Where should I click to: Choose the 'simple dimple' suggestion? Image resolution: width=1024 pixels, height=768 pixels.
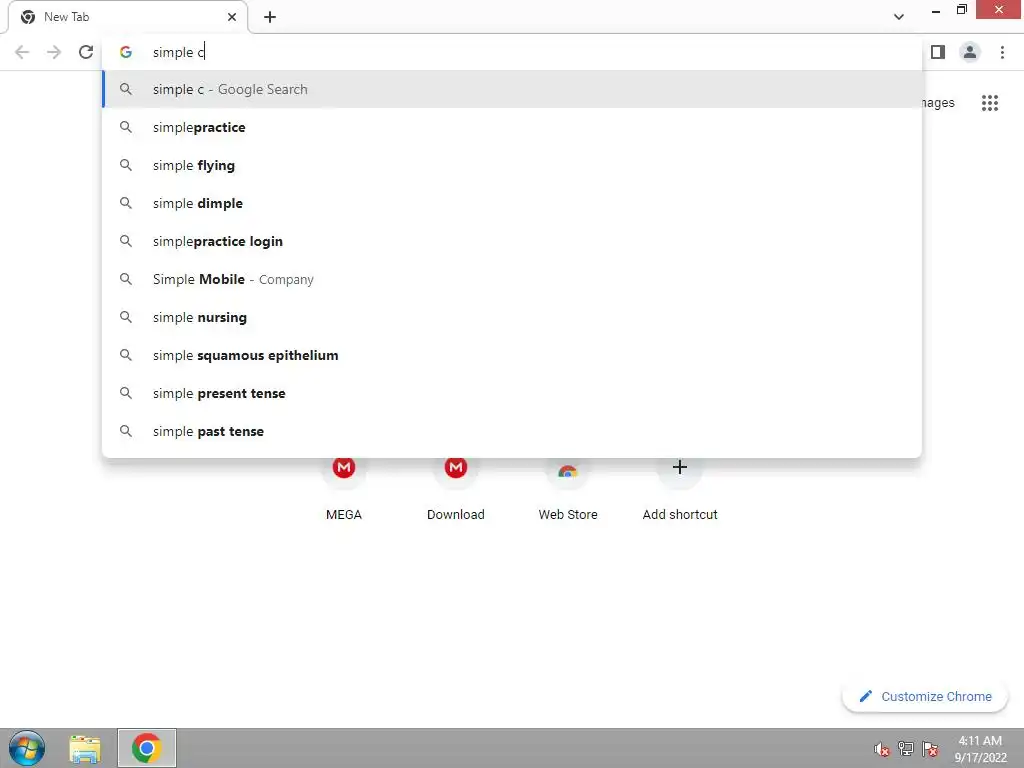[x=512, y=203]
